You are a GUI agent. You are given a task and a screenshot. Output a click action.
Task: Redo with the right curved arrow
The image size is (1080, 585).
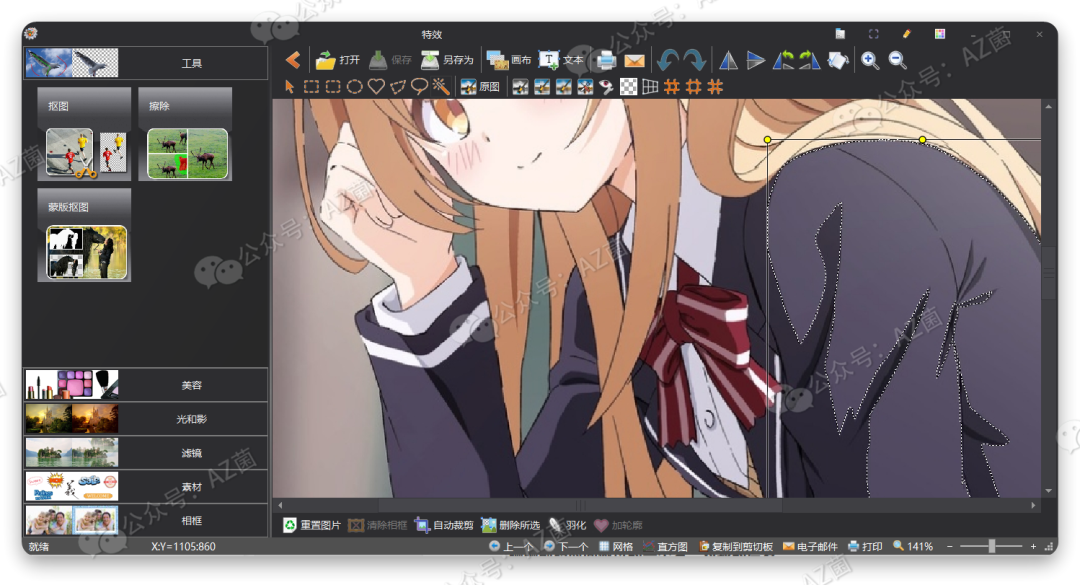point(694,61)
